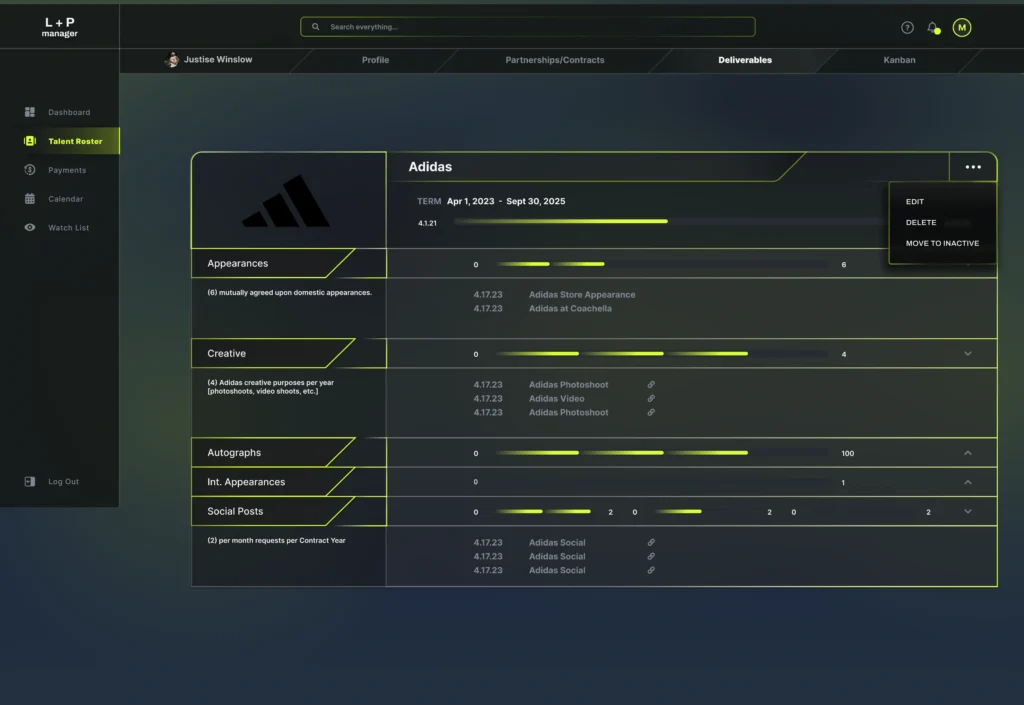
Task: Click the Log Out icon
Action: pyautogui.click(x=29, y=482)
